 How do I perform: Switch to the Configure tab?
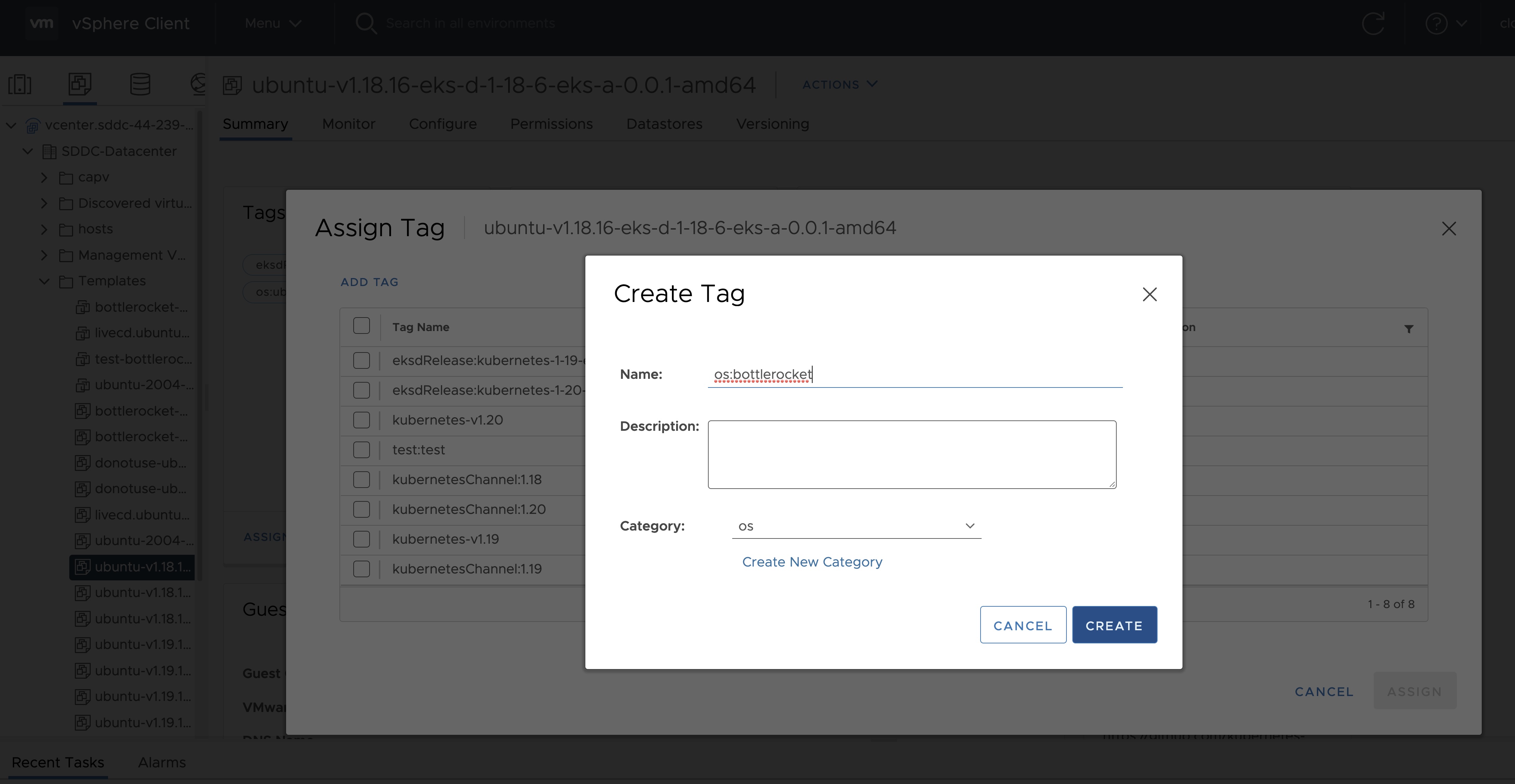click(442, 124)
